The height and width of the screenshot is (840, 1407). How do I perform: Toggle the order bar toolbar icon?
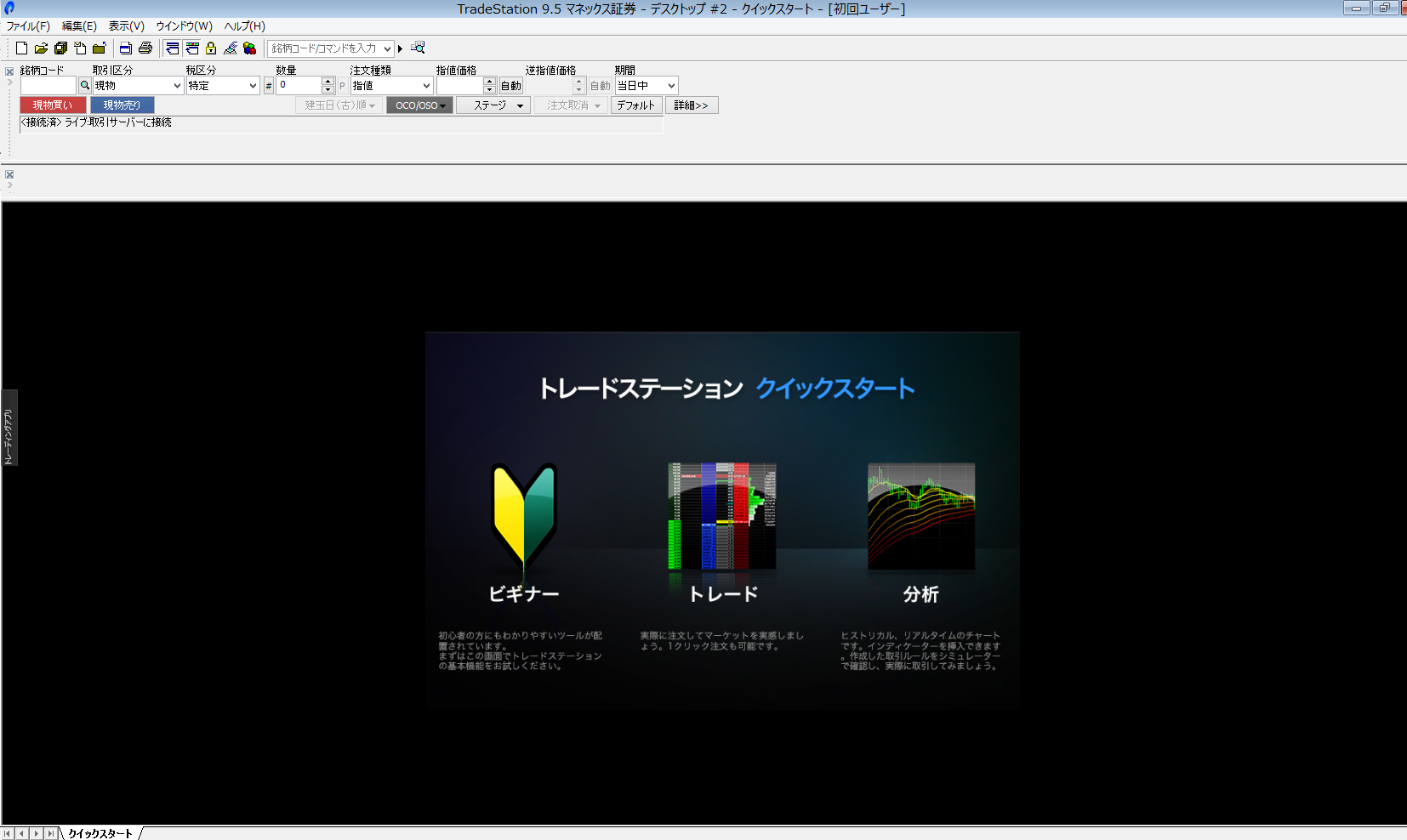click(x=173, y=48)
